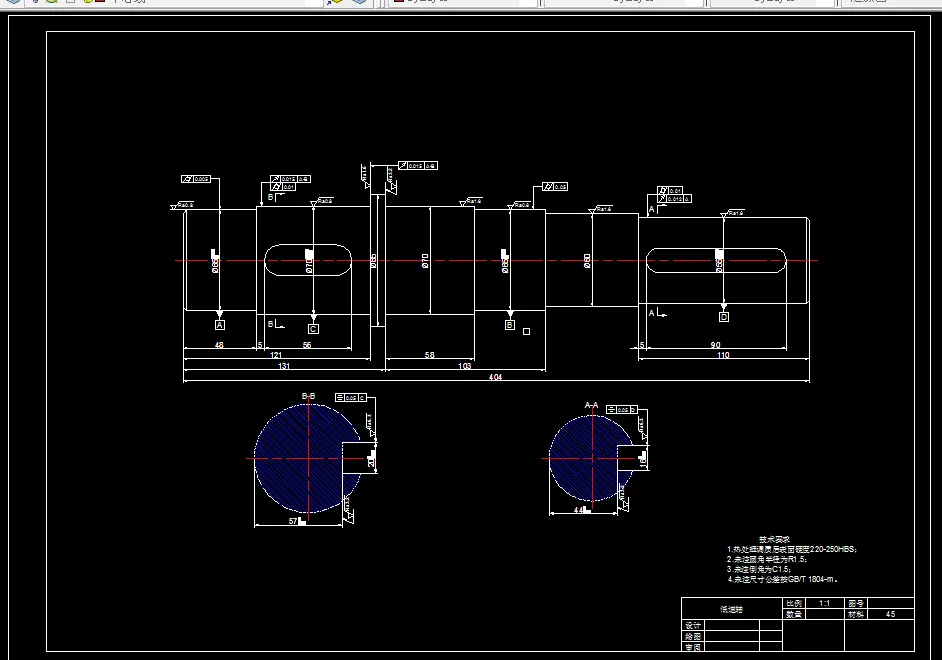Screen dimensions: 942x660
Task: Click the 技术要求 heading text
Action: 774,539
